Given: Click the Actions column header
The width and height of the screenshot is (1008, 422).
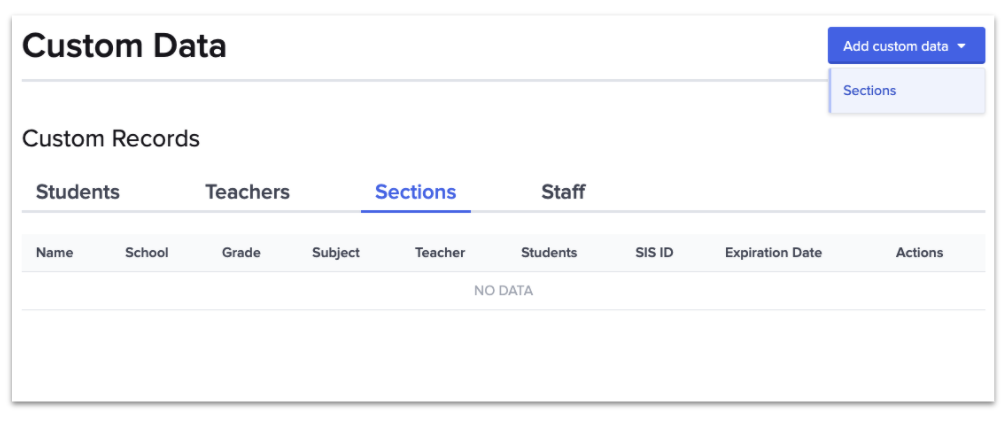Looking at the screenshot, I should tap(919, 253).
